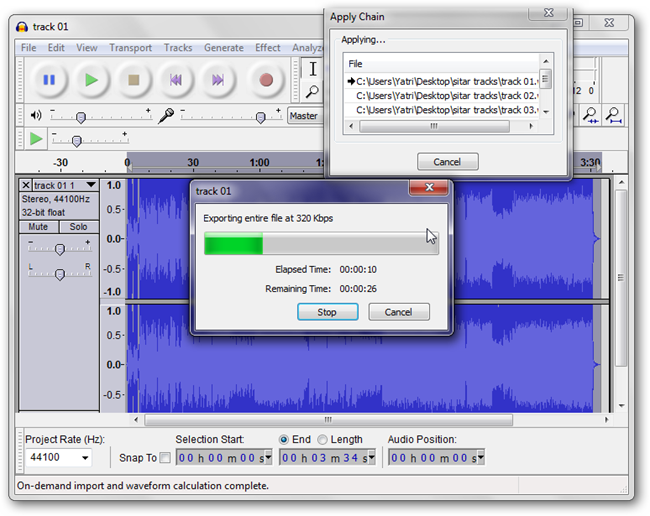Viewport: 650px width, 516px height.
Task: Click the playback speed slider handle
Action: 76,141
